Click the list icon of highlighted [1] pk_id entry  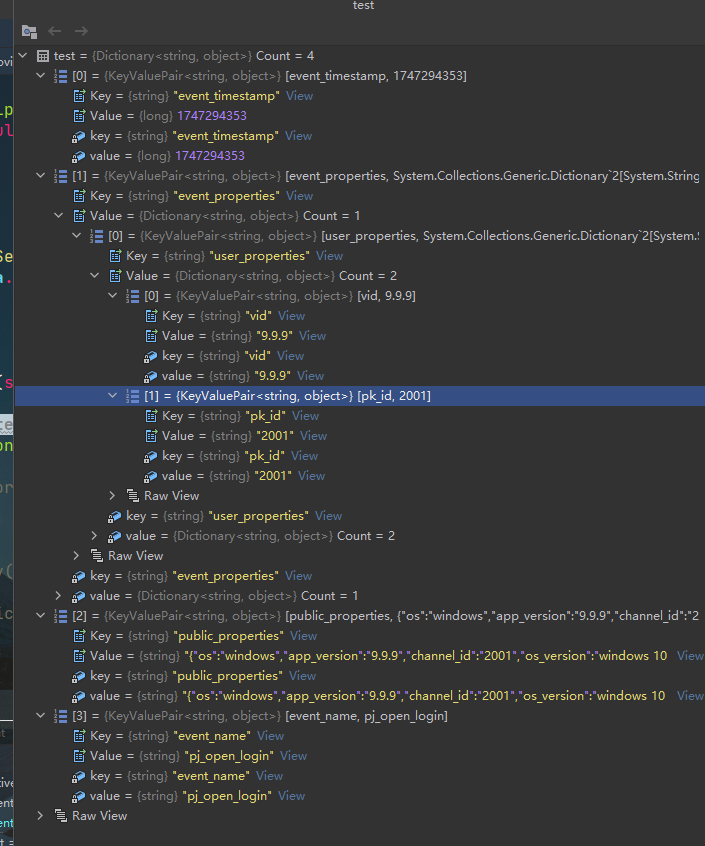133,396
